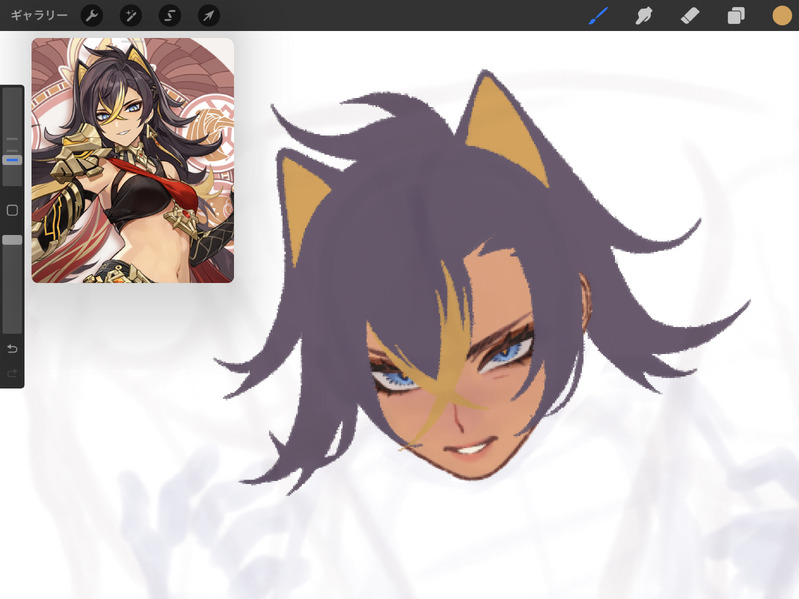Open the Actions wrench menu
Screen dimensions: 799x599
click(92, 15)
